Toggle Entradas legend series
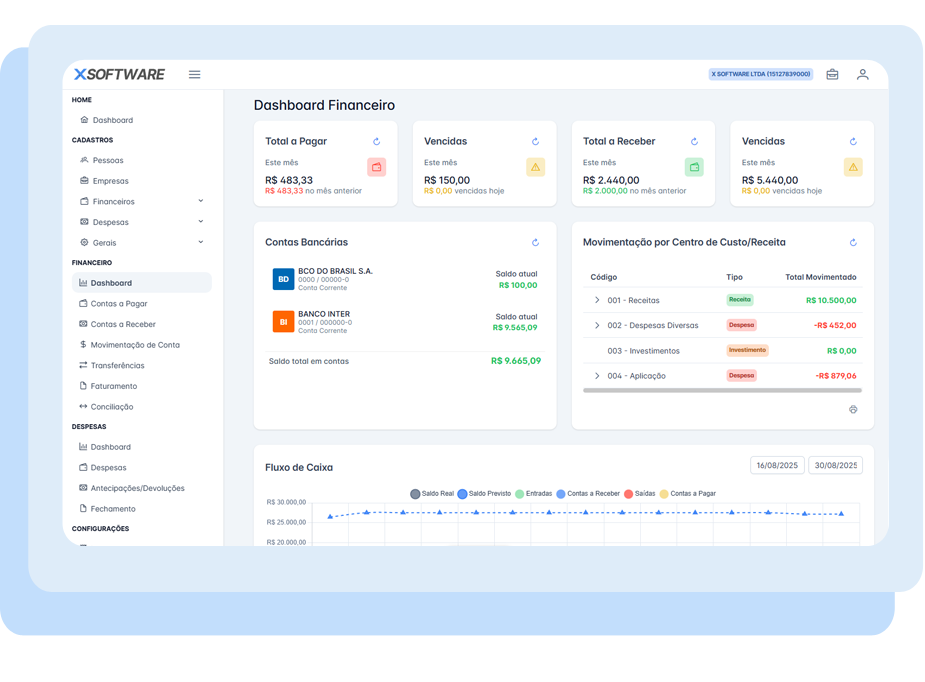The image size is (925, 682). click(533, 494)
